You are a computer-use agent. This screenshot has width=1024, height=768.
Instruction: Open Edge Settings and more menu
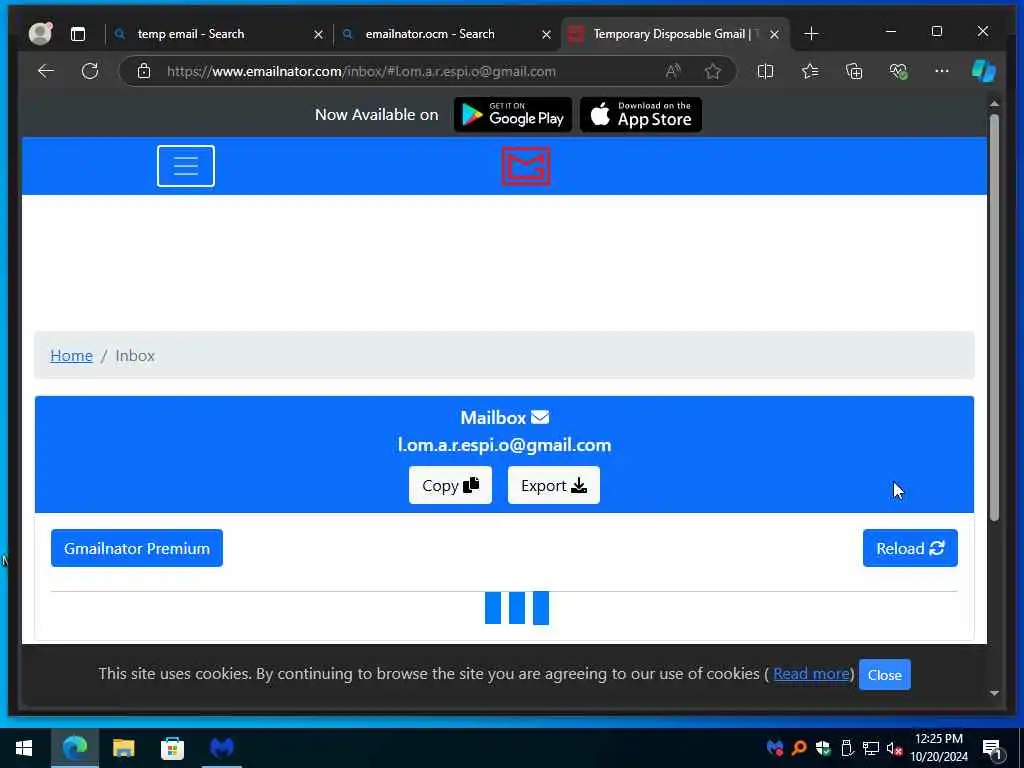pos(942,71)
